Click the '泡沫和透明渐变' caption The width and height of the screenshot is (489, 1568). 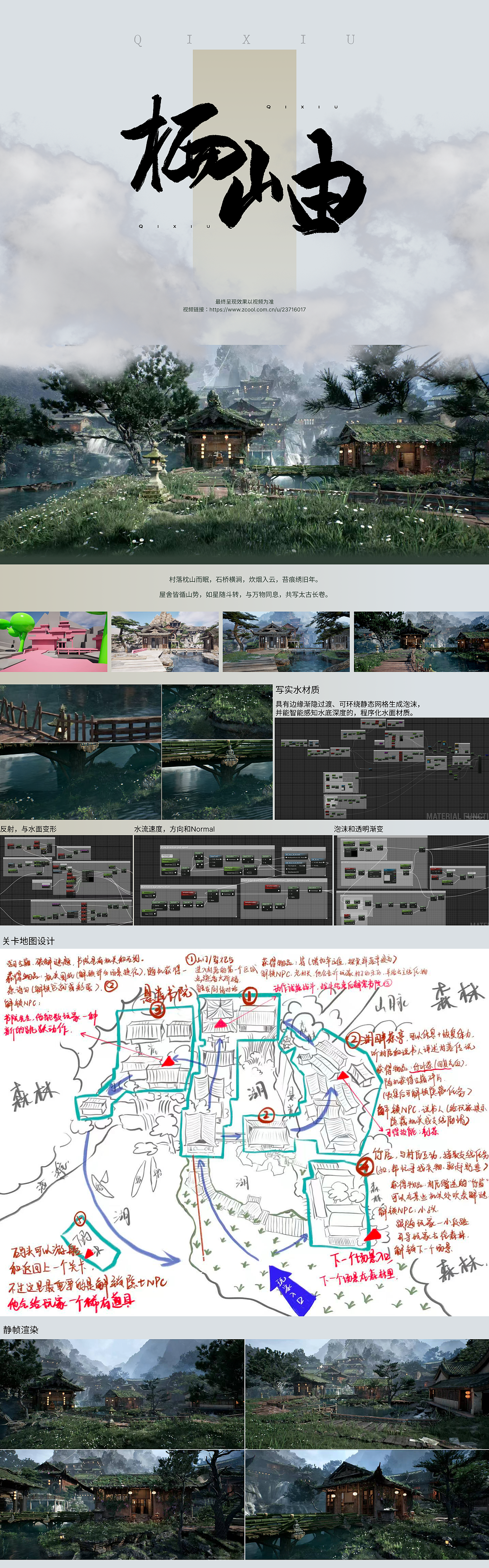pyautogui.click(x=359, y=828)
